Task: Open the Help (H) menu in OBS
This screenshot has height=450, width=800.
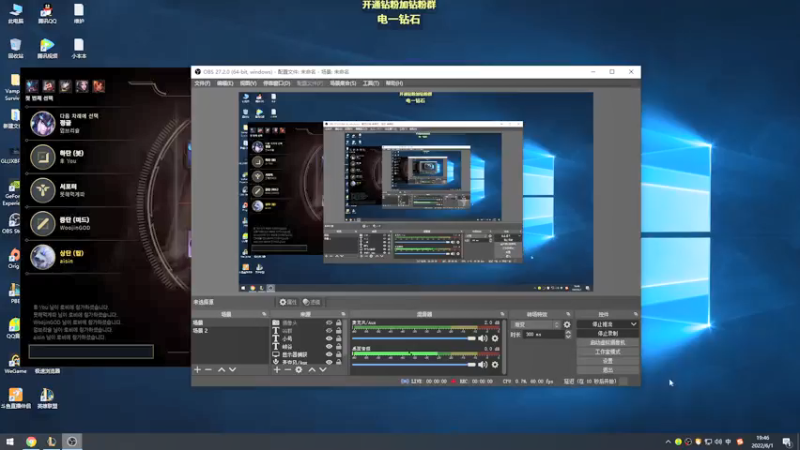Action: 394,83
